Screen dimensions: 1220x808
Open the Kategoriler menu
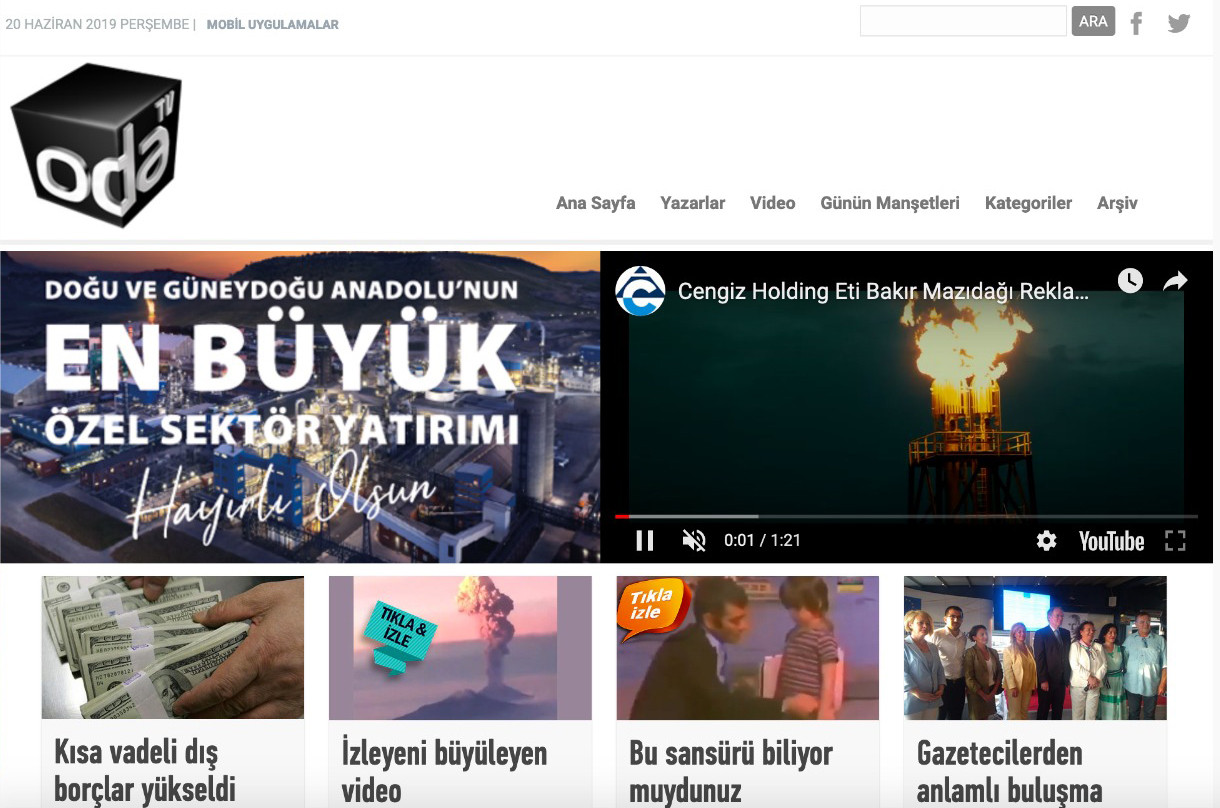[x=1028, y=203]
